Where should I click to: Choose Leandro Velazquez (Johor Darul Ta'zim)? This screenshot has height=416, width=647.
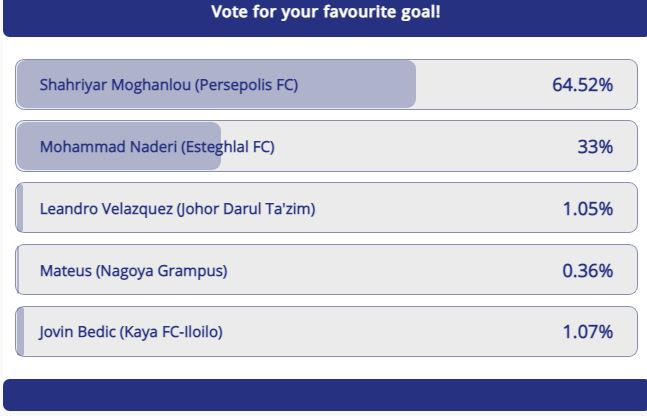tap(178, 209)
